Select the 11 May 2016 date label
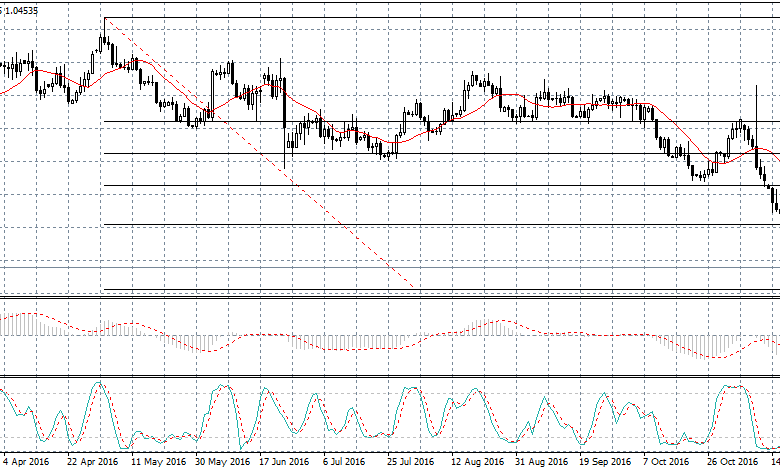Screen dimensions: 780x473 point(155,462)
